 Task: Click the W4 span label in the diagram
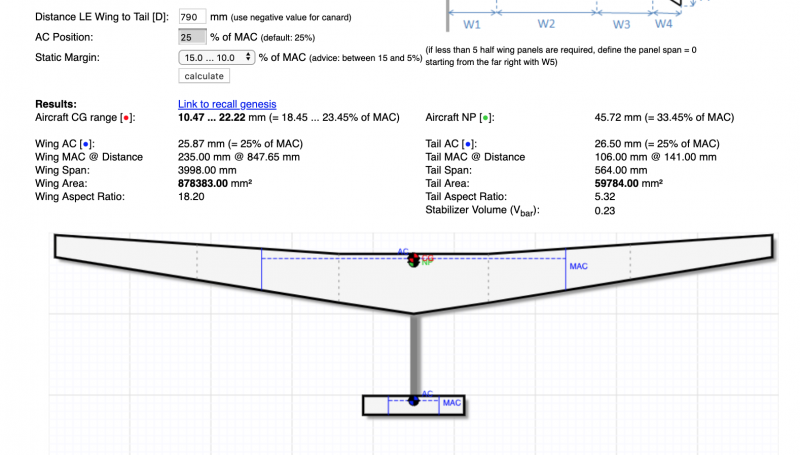(663, 23)
